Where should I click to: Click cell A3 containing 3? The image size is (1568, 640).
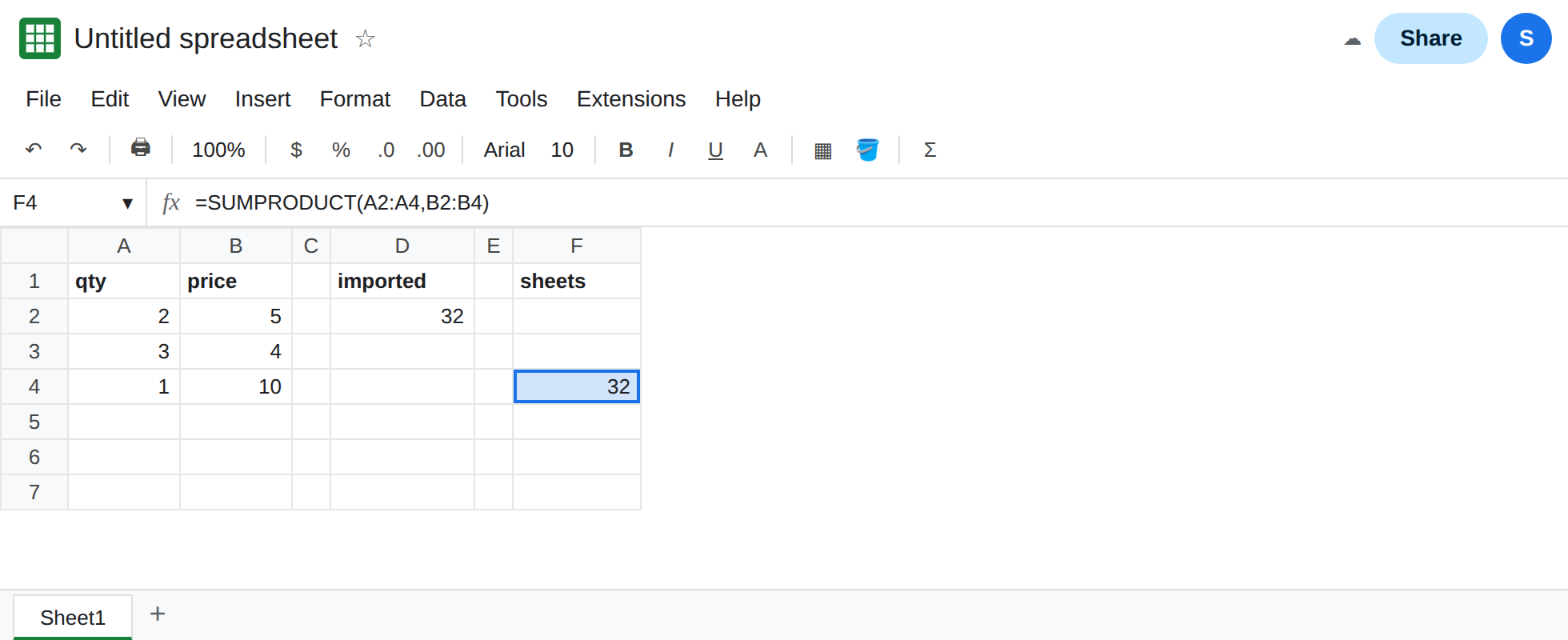click(124, 351)
